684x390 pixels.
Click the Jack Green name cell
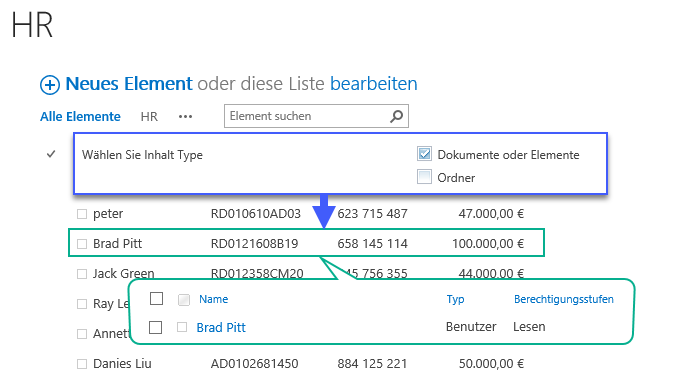tap(123, 274)
